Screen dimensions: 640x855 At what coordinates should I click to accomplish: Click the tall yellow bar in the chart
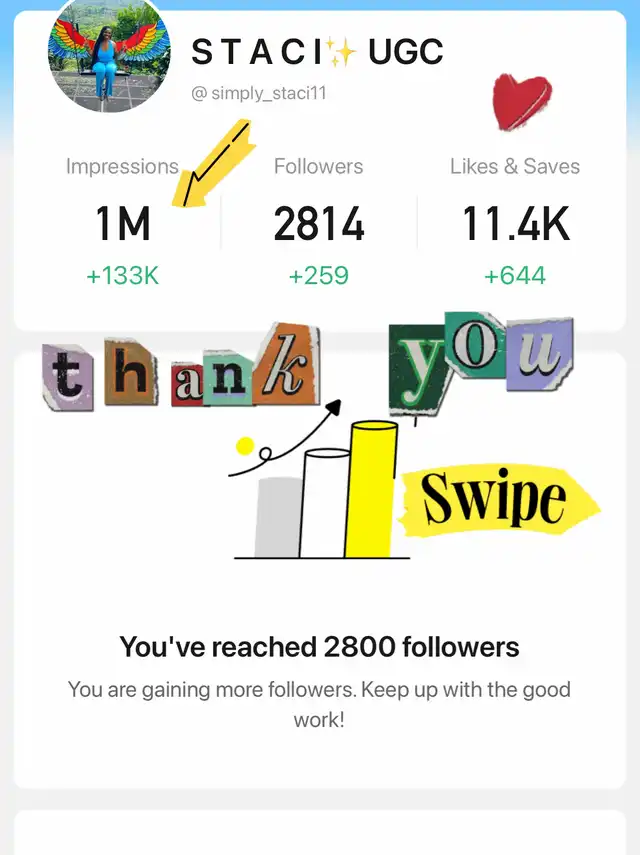point(372,489)
